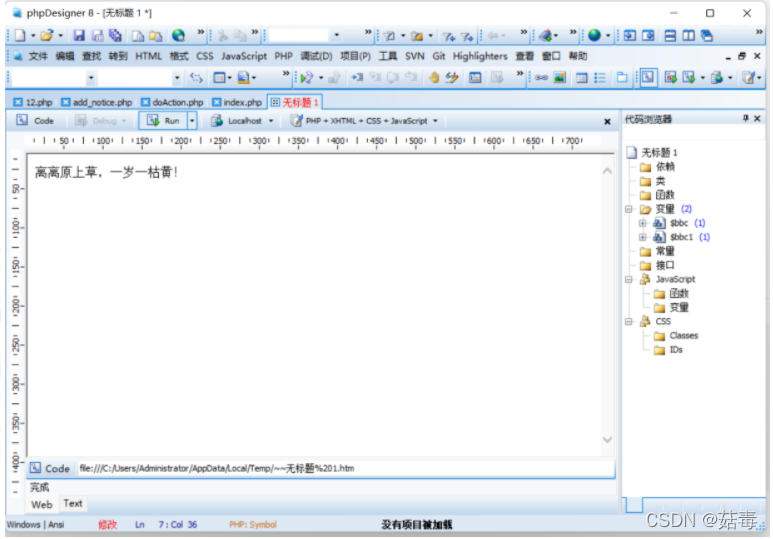Screen dimensions: 773x539
Task: Click the cascade windows icon
Action: pyautogui.click(x=707, y=36)
